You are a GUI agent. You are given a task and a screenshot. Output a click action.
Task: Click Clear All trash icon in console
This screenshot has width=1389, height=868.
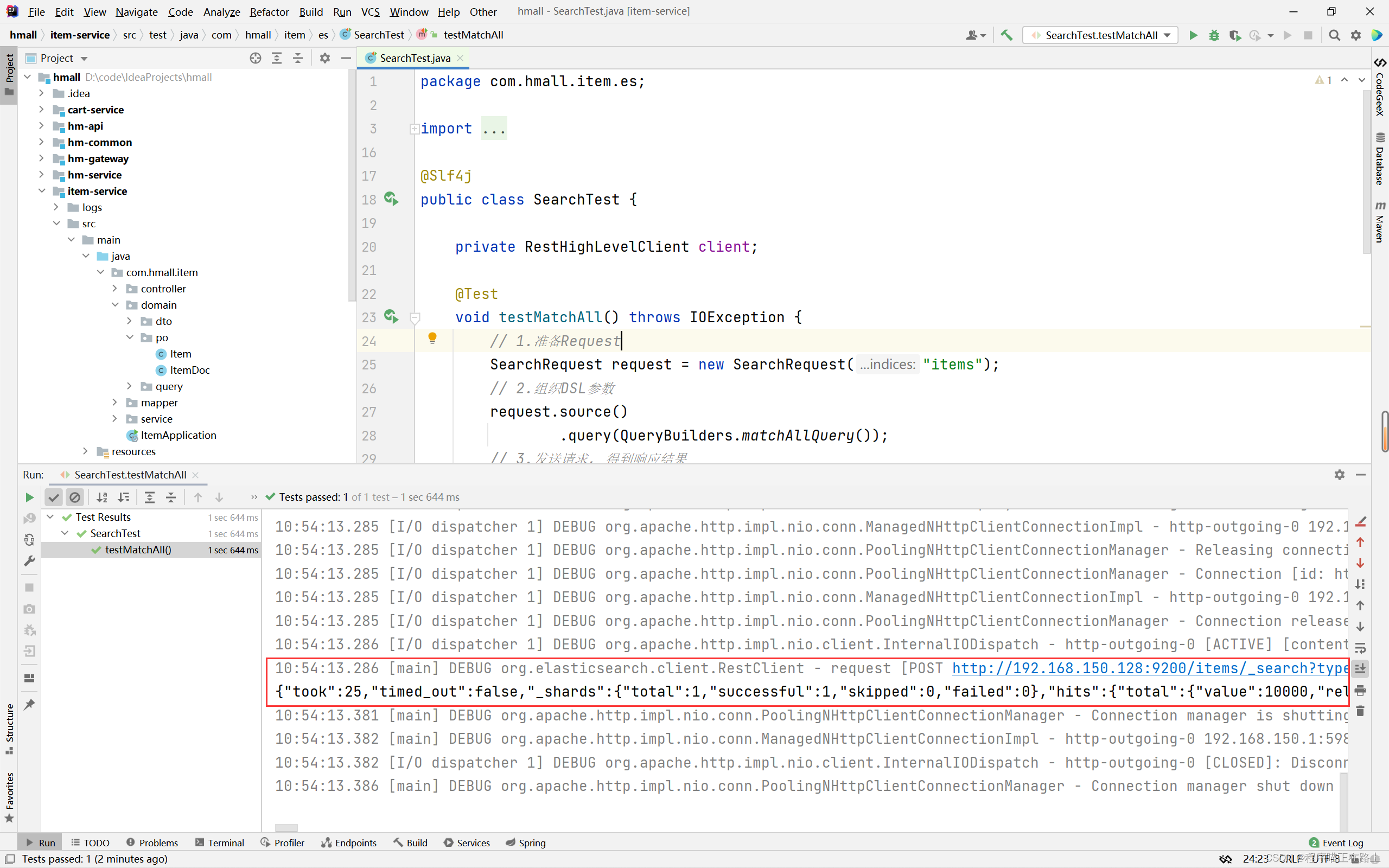[1360, 712]
